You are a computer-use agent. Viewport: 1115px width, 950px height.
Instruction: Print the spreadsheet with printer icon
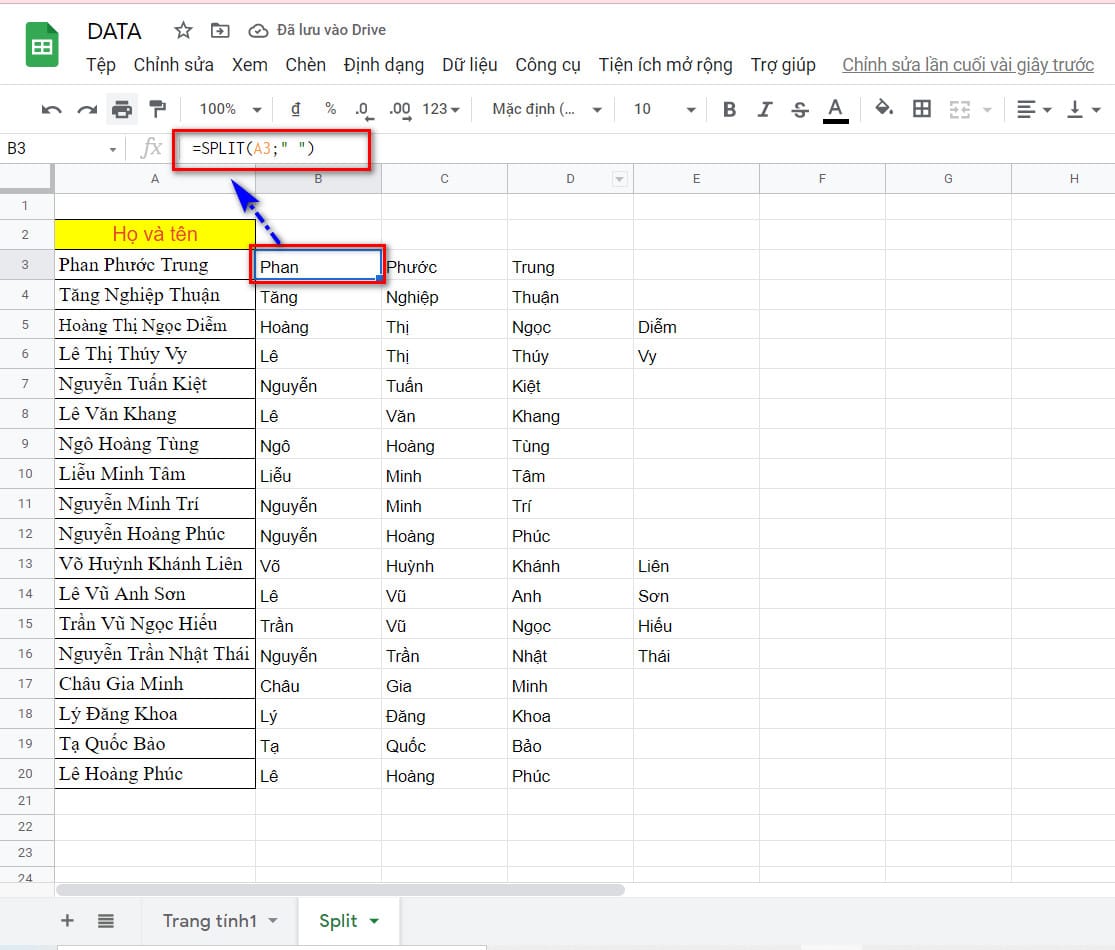[122, 109]
